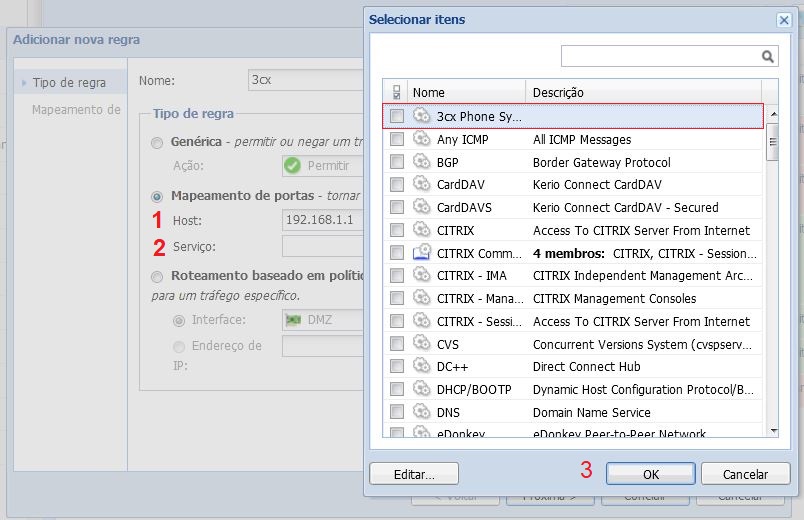Screen dimensions: 804x520
Task: Click 'Border Gateway Protocol' description text
Action: (x=601, y=163)
